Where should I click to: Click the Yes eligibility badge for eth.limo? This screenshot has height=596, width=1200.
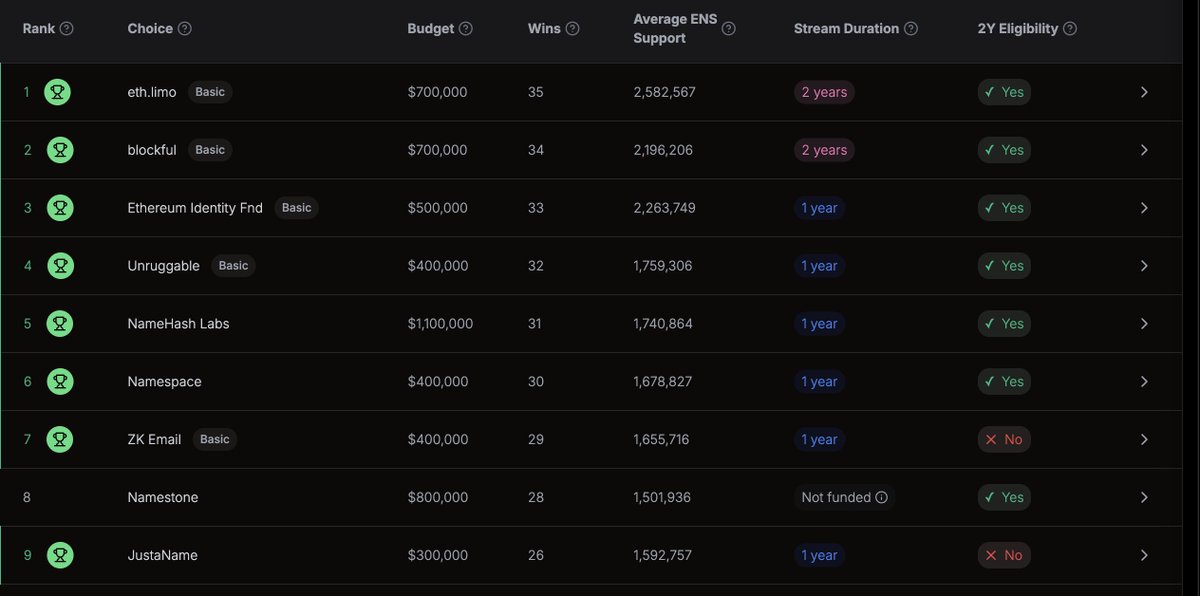(x=1004, y=92)
